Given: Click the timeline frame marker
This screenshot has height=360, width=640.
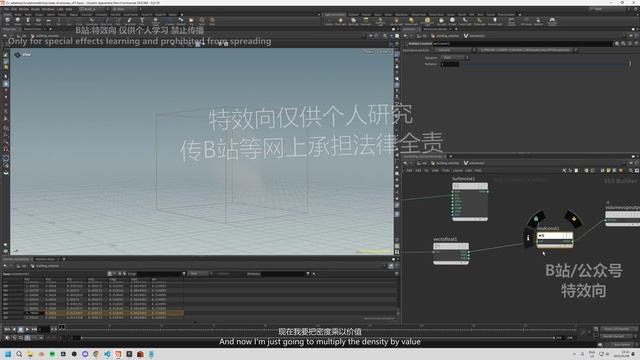Looking at the screenshot, I should coord(61,327).
